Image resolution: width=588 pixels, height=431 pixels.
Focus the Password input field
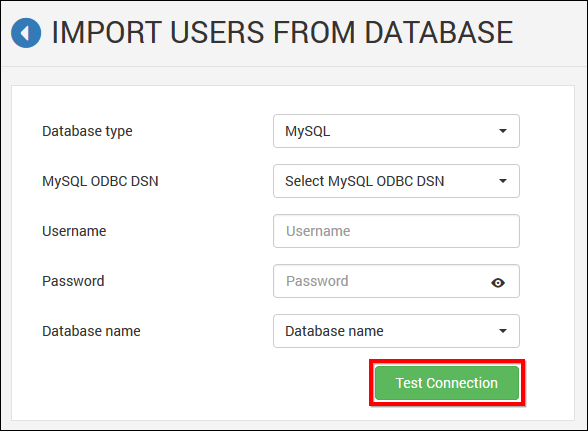click(396, 281)
